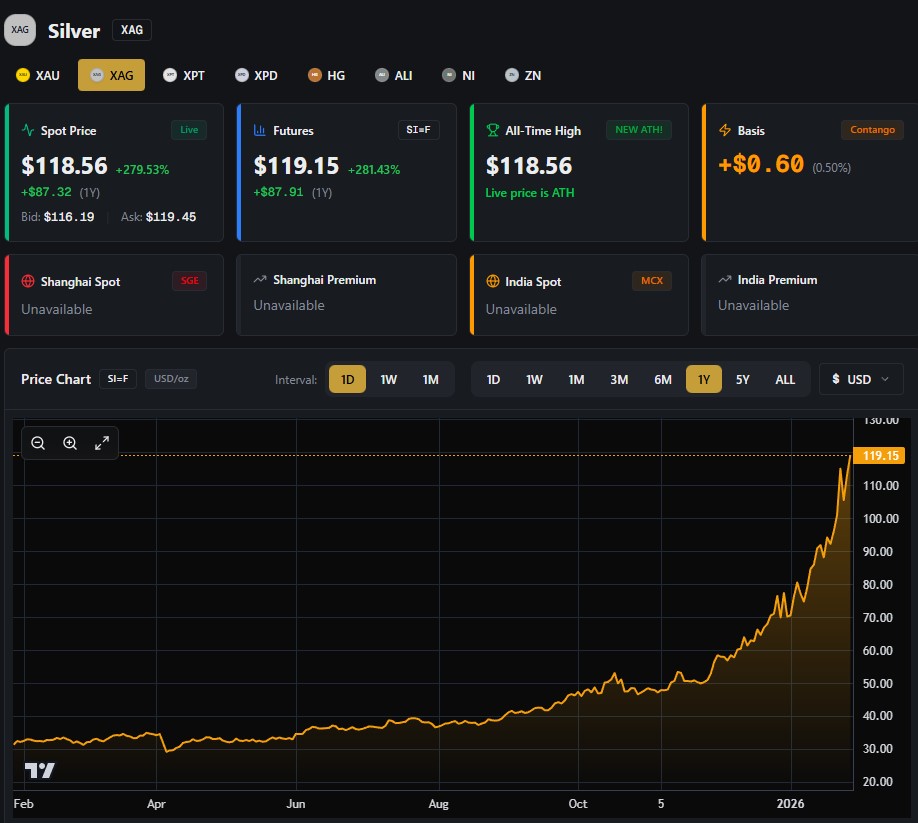Select the XAG silver tab
Image resolution: width=918 pixels, height=823 pixels.
[111, 75]
